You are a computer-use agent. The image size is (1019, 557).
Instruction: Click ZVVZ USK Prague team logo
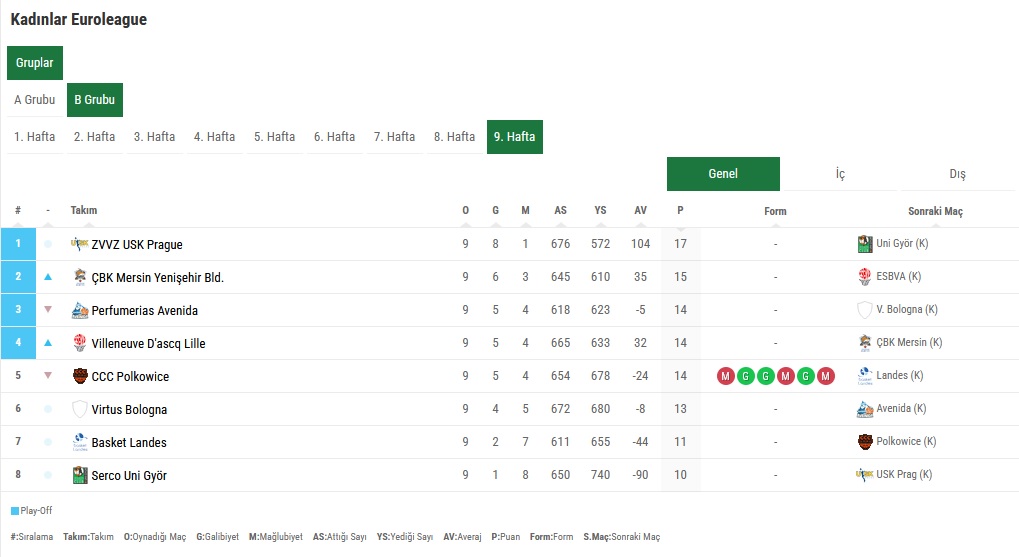(x=79, y=244)
